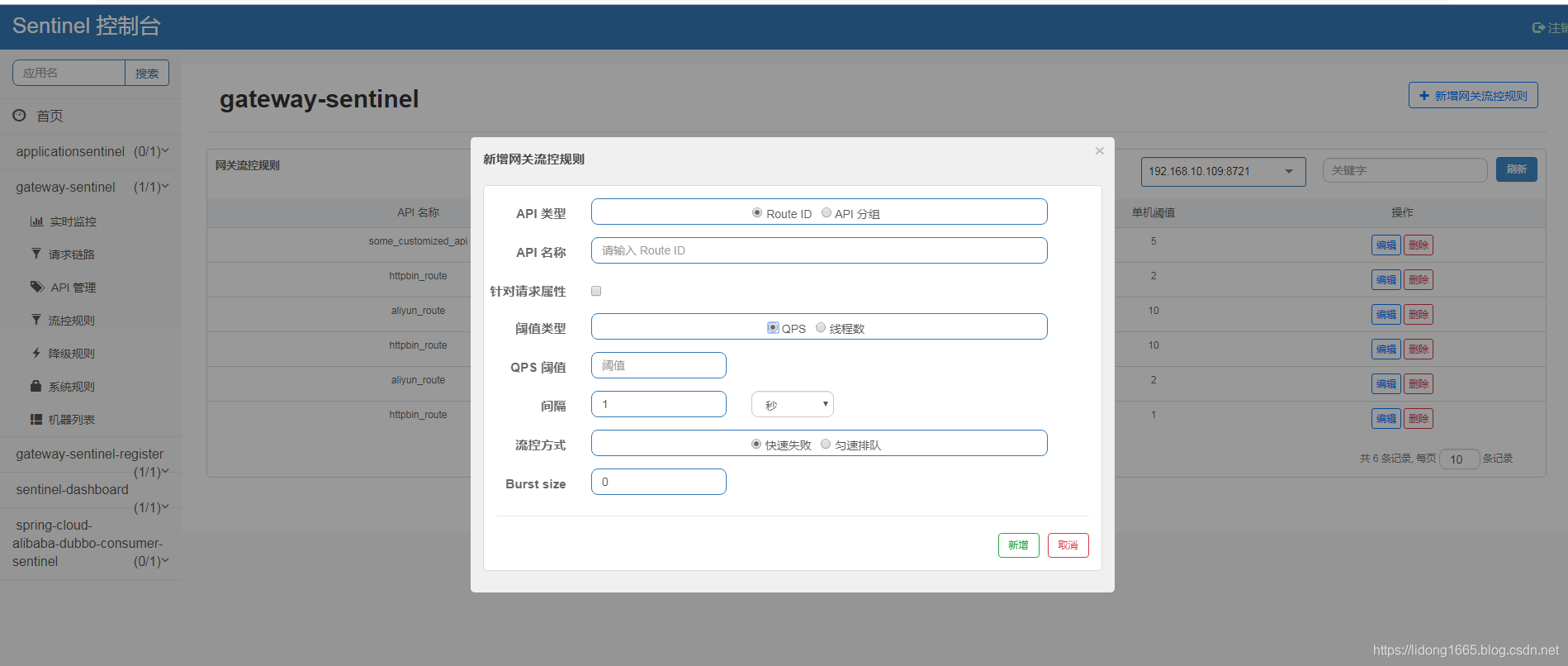This screenshot has height=666, width=1568.
Task: Click the filter icon for 流控规则
Action: pyautogui.click(x=36, y=320)
